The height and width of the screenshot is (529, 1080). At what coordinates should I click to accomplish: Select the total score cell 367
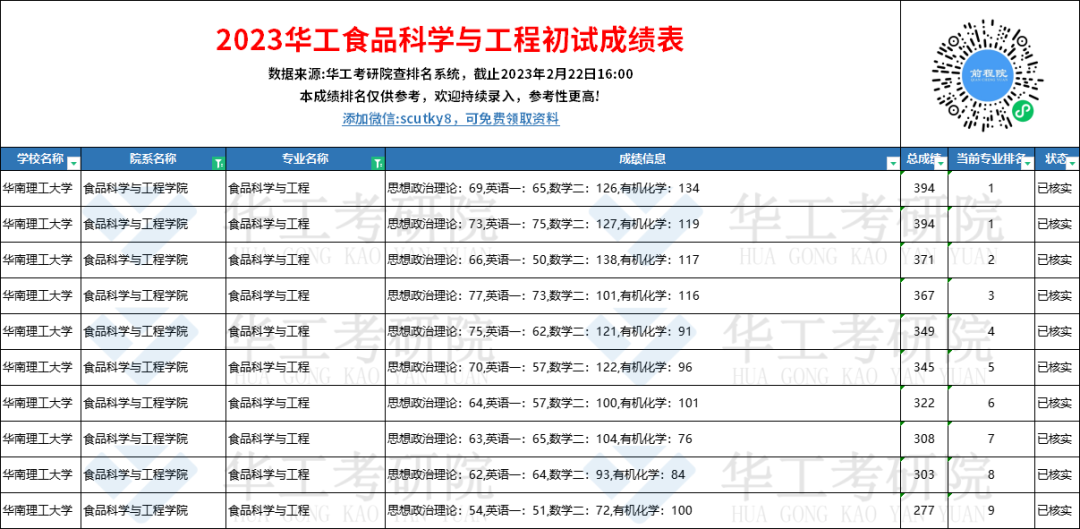[924, 295]
